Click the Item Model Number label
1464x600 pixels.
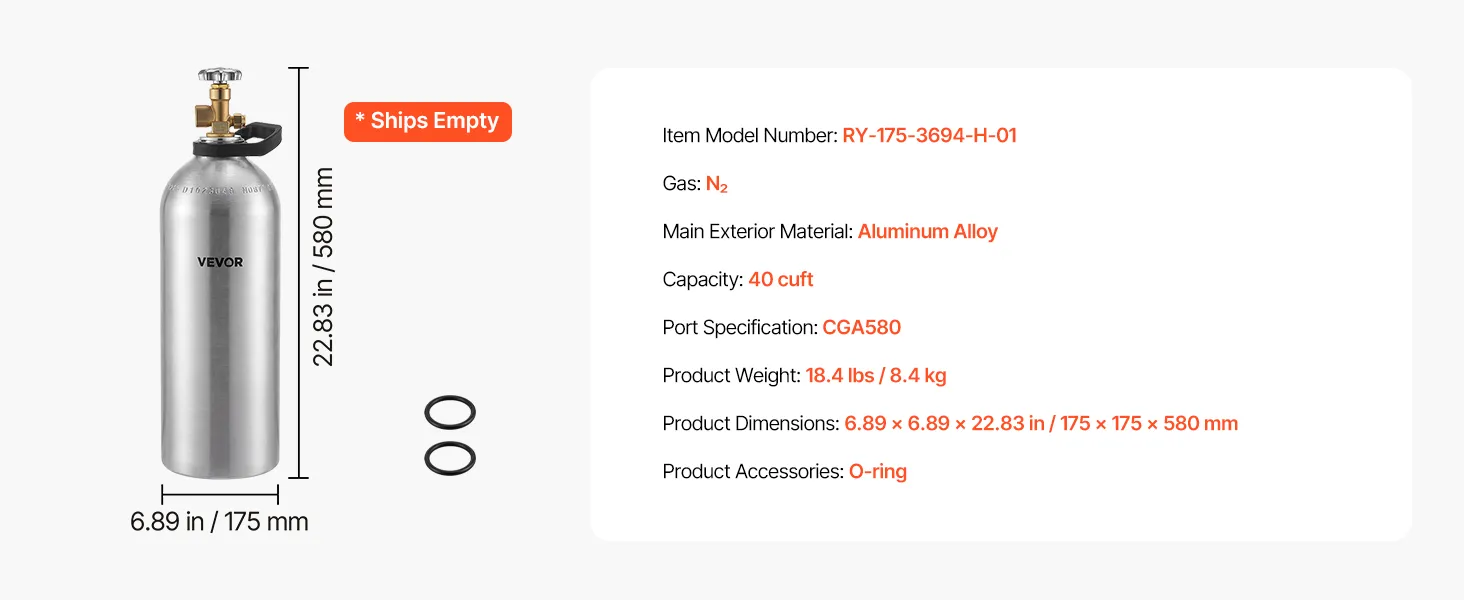tap(750, 135)
